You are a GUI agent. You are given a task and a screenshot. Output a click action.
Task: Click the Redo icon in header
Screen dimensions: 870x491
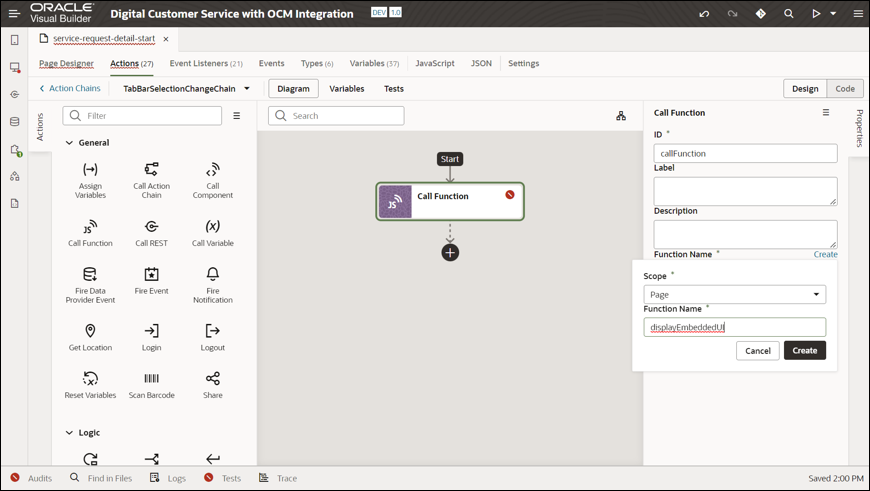pos(732,13)
